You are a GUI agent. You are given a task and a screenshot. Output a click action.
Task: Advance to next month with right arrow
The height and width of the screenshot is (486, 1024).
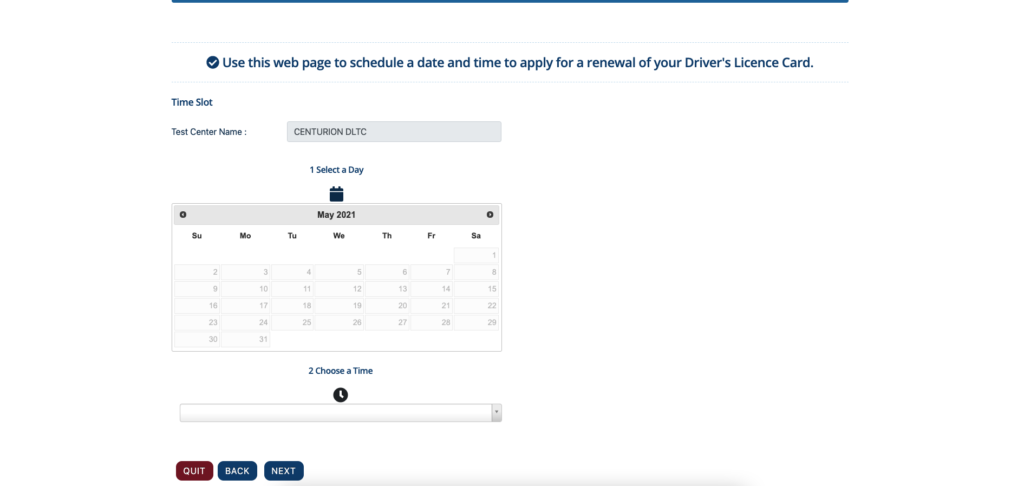pos(490,215)
